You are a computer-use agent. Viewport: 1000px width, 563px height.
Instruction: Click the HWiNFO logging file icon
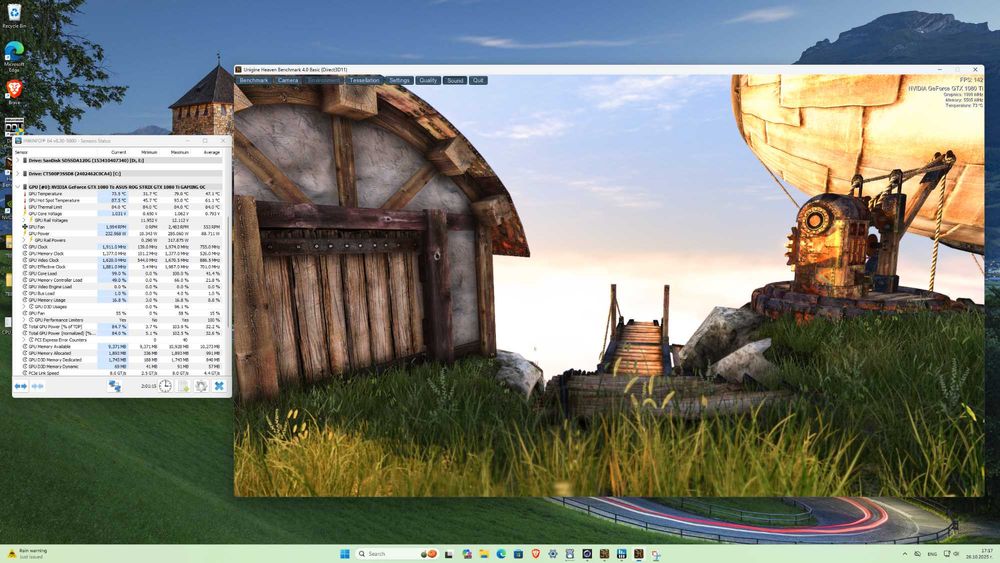184,386
